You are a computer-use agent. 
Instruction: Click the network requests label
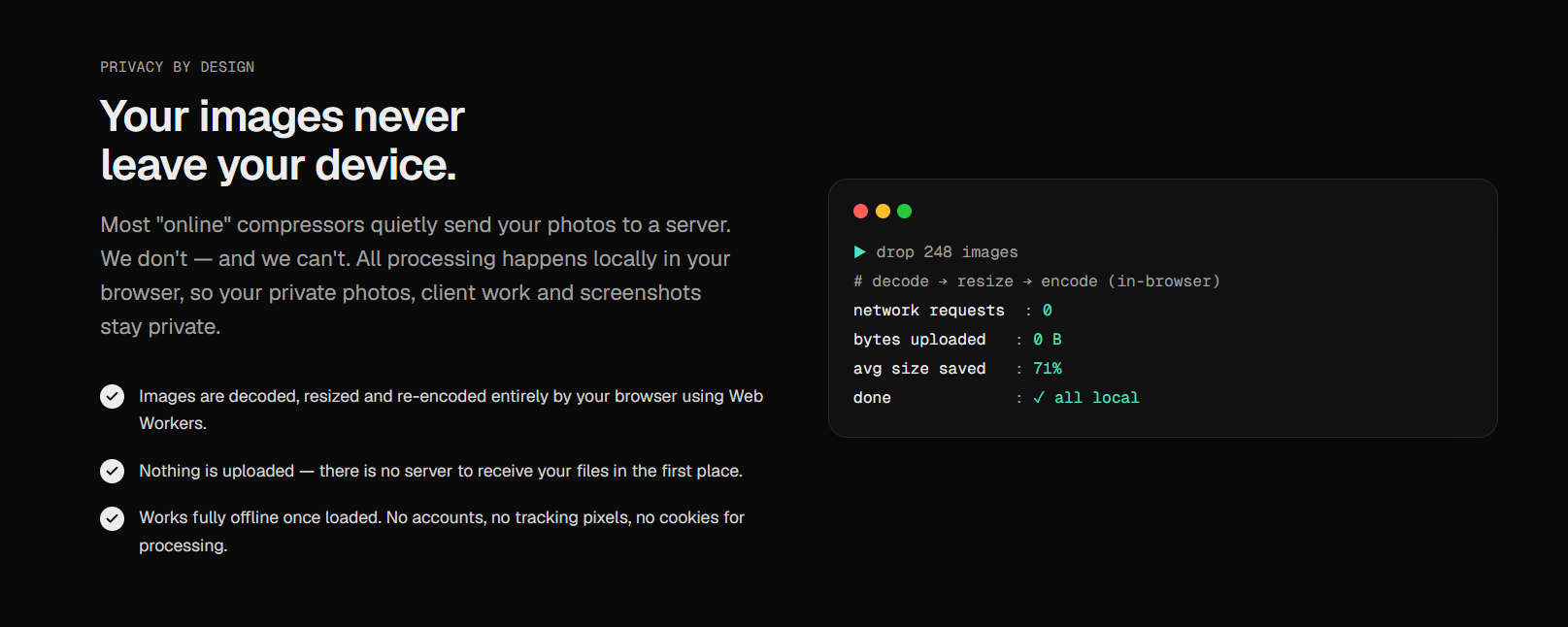(x=929, y=311)
